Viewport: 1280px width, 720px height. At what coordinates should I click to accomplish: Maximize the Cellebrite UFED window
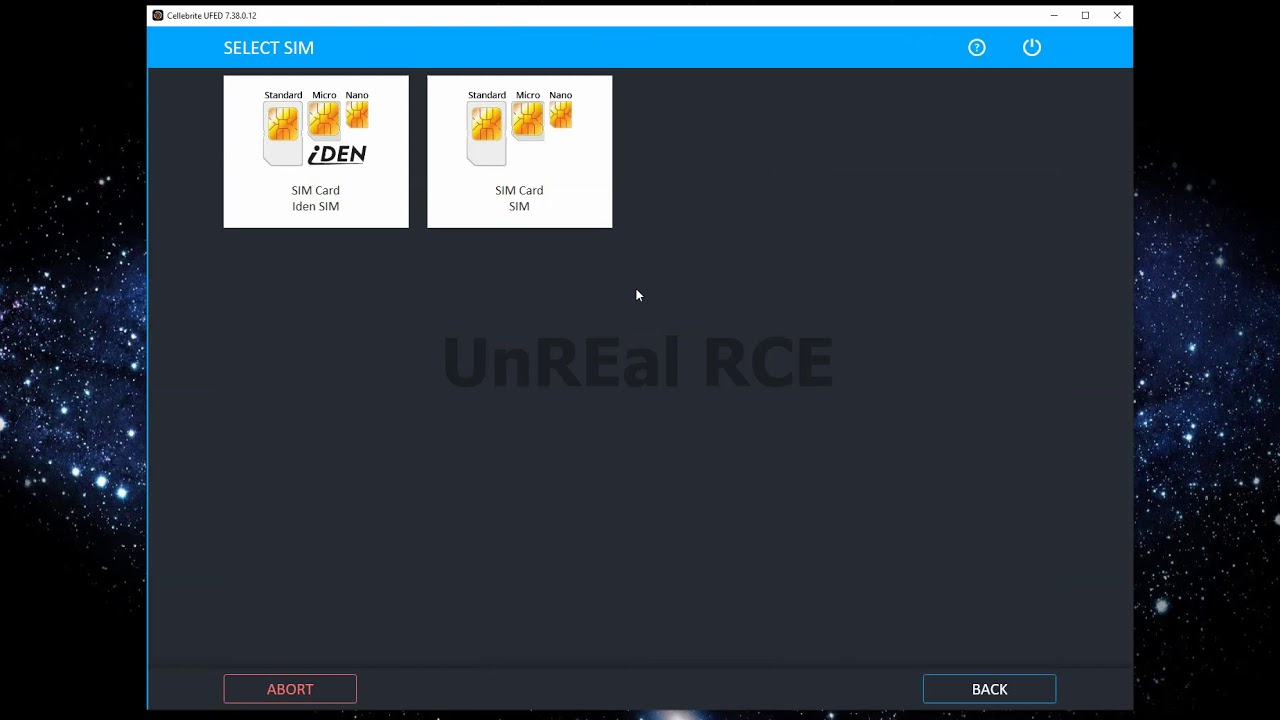point(1085,16)
